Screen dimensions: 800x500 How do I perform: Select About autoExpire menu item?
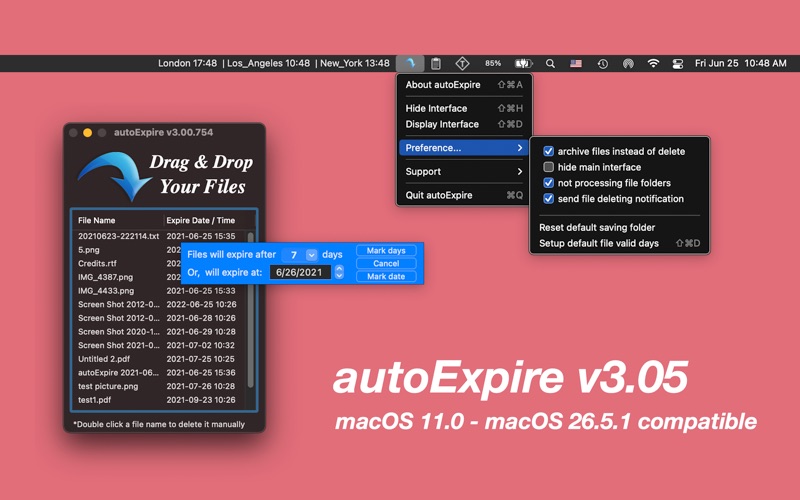click(463, 85)
